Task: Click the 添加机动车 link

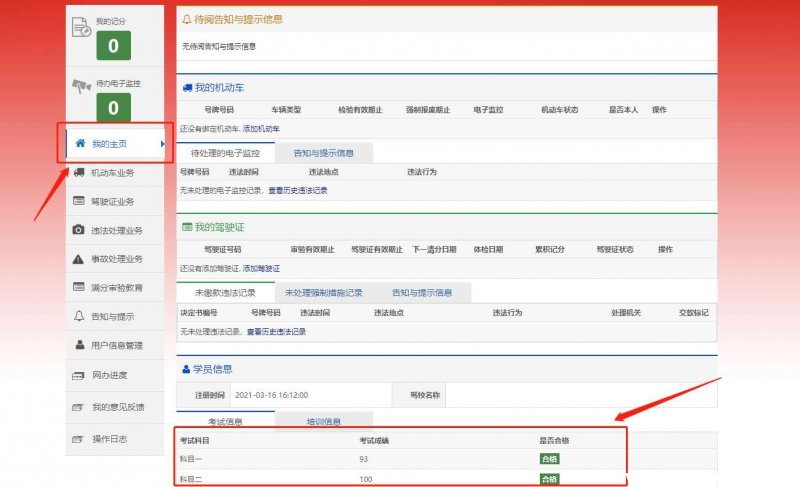Action: click(261, 129)
